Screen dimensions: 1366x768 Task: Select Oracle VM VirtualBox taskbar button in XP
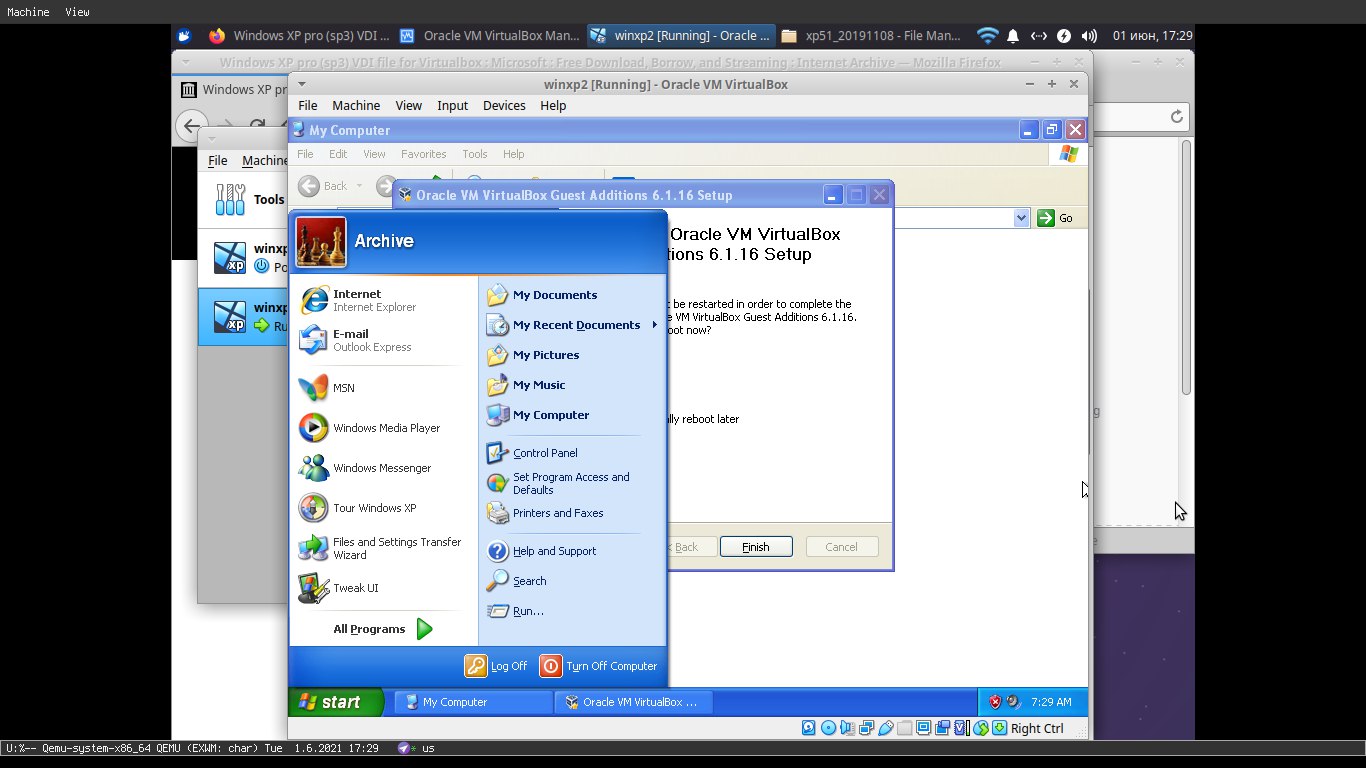(x=634, y=702)
